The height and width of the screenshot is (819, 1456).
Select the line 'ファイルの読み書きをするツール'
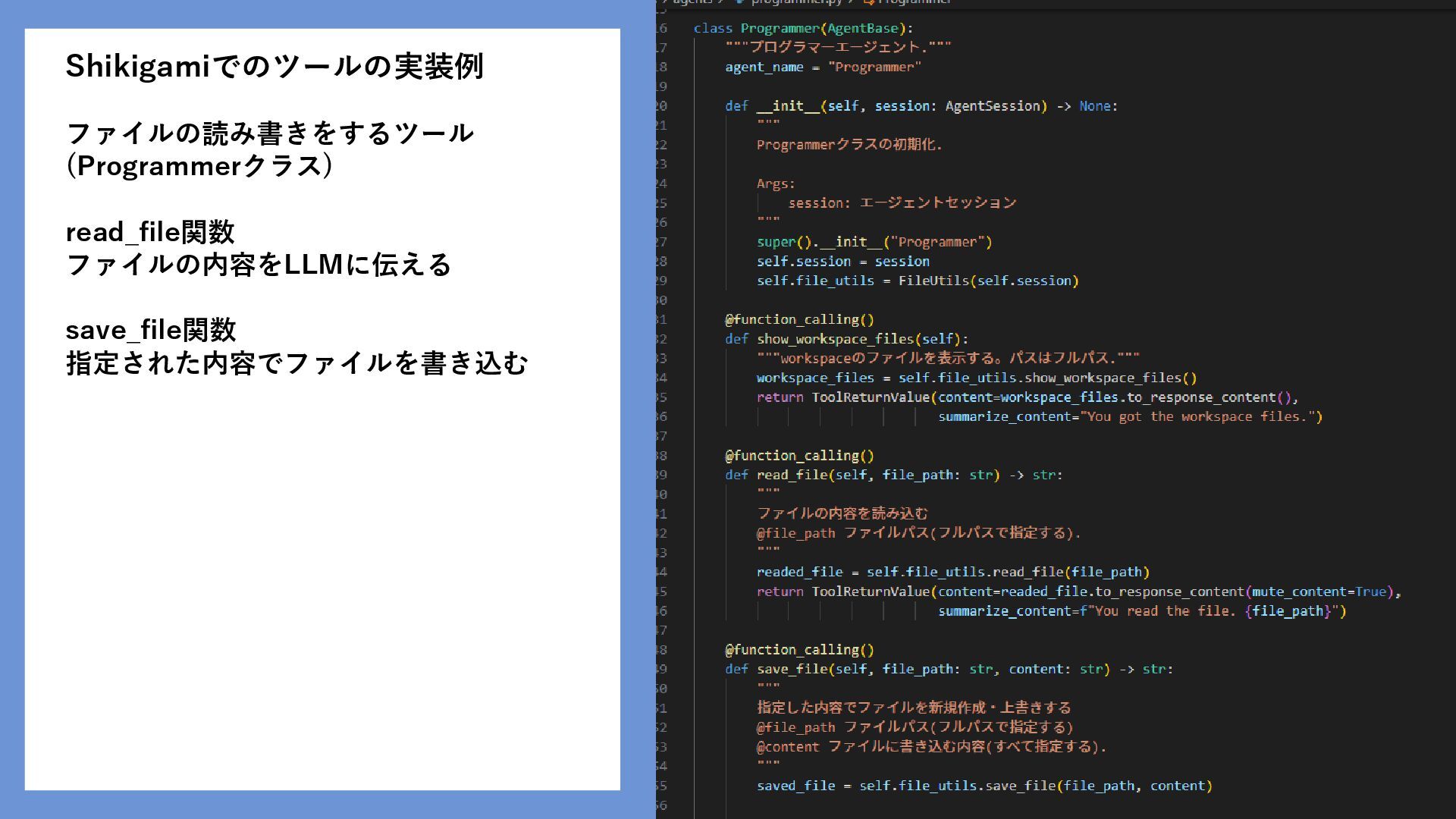tap(270, 133)
